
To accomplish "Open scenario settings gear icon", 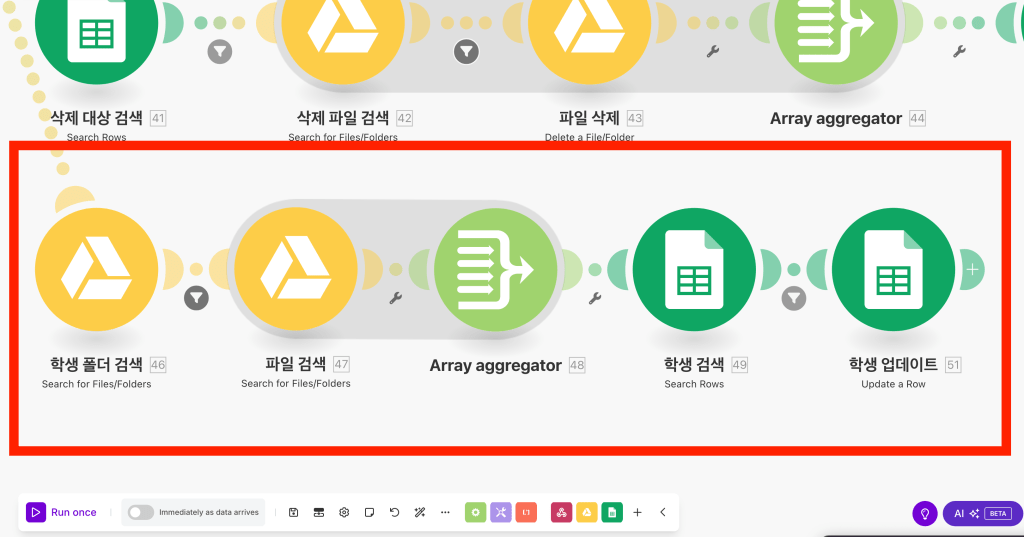I will pos(344,513).
